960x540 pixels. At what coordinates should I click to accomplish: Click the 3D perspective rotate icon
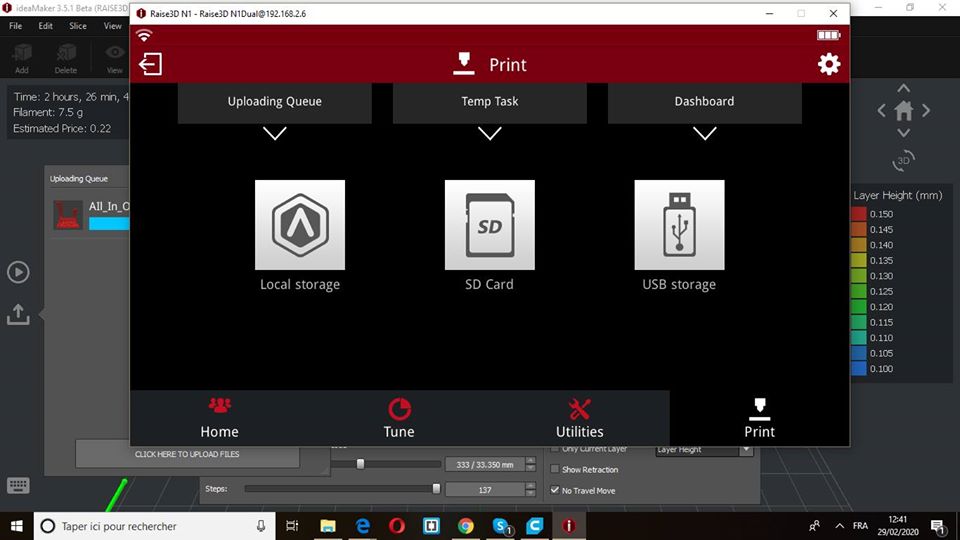903,160
